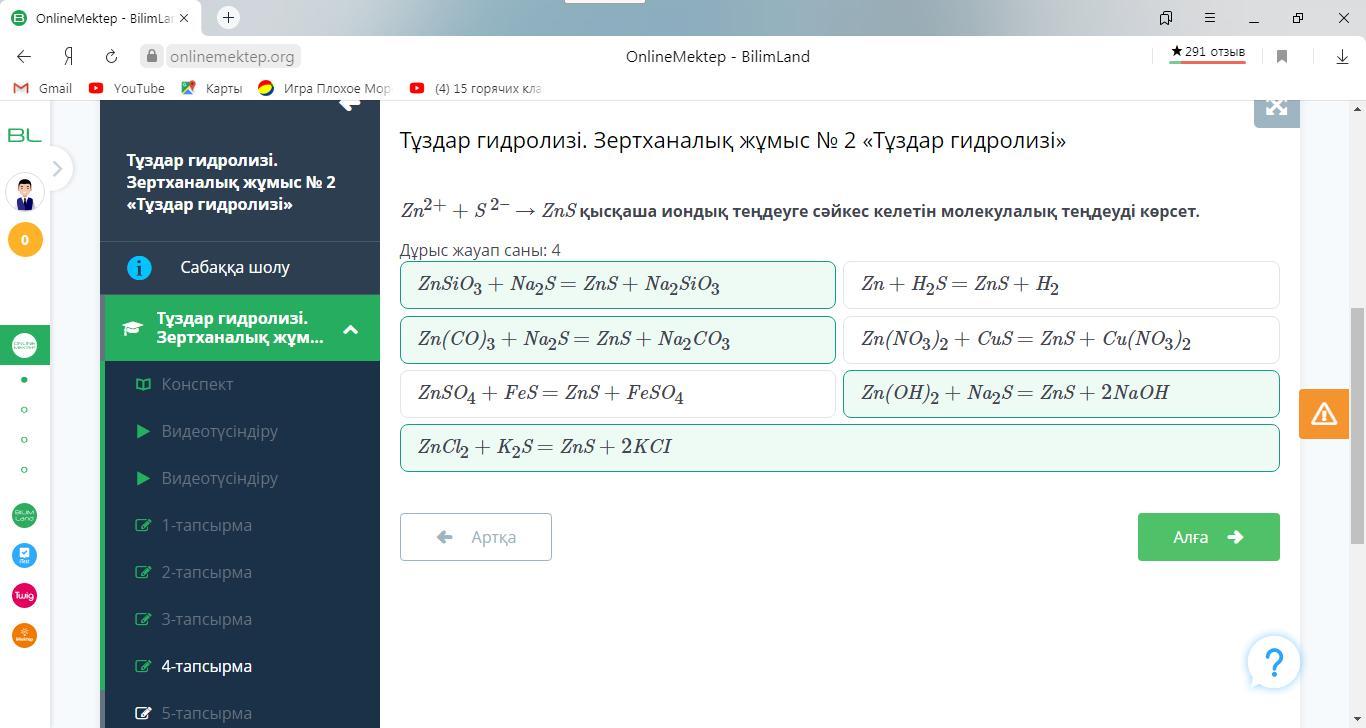Click the browser bookmark icon
The width and height of the screenshot is (1366, 728).
[x=1282, y=57]
